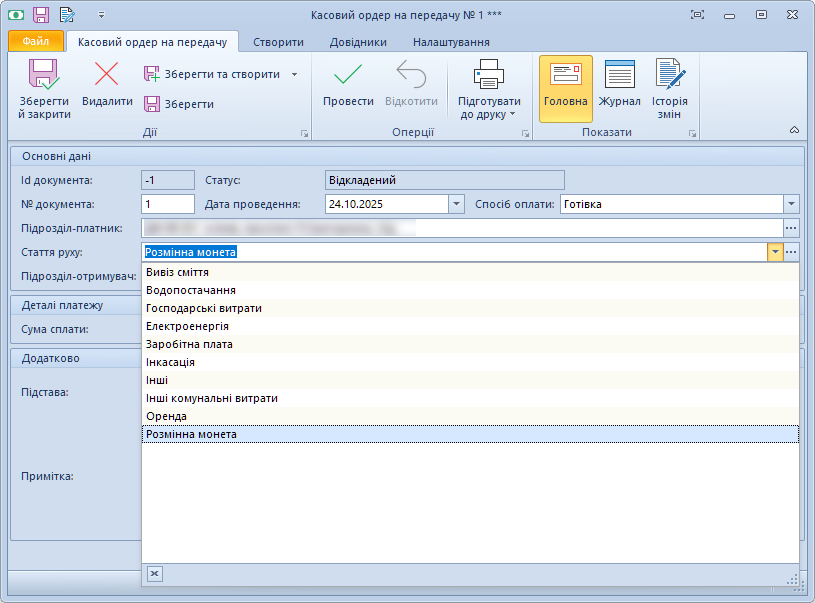
Task: Open the orange 'Файл' menu tab
Action: pos(36,42)
